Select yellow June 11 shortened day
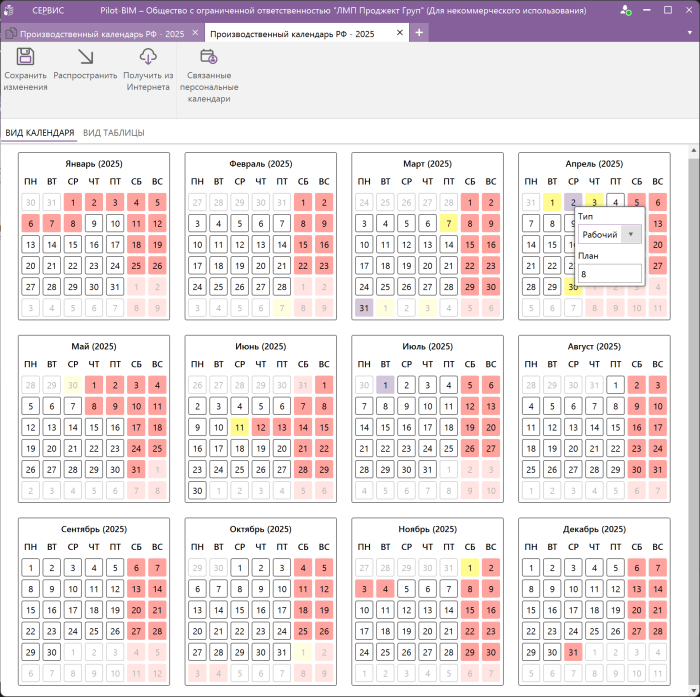Image resolution: width=700 pixels, height=697 pixels. (x=239, y=427)
